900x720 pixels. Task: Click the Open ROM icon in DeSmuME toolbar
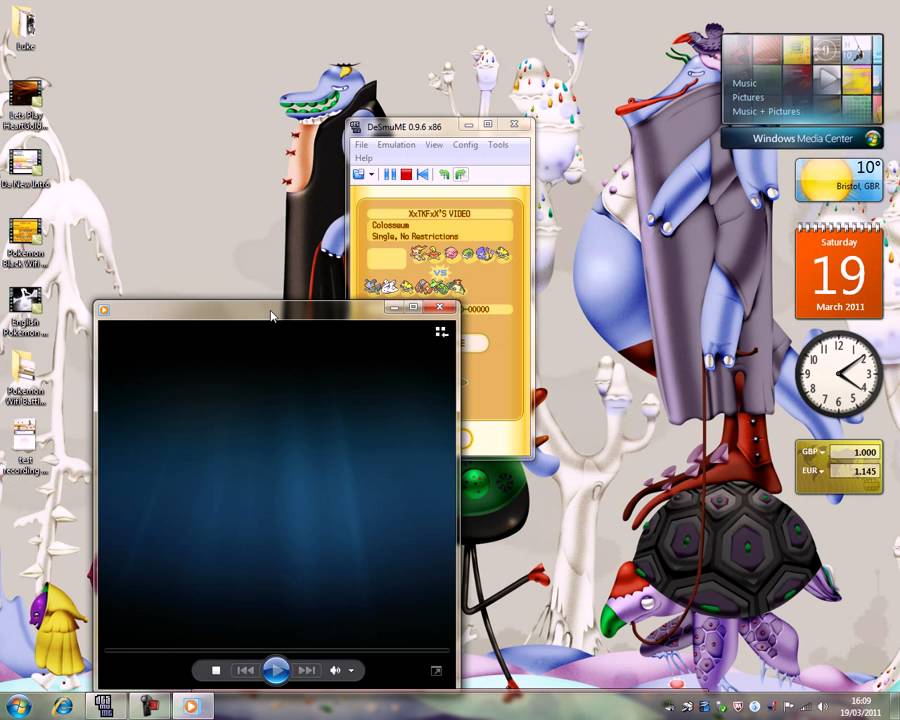tap(359, 174)
